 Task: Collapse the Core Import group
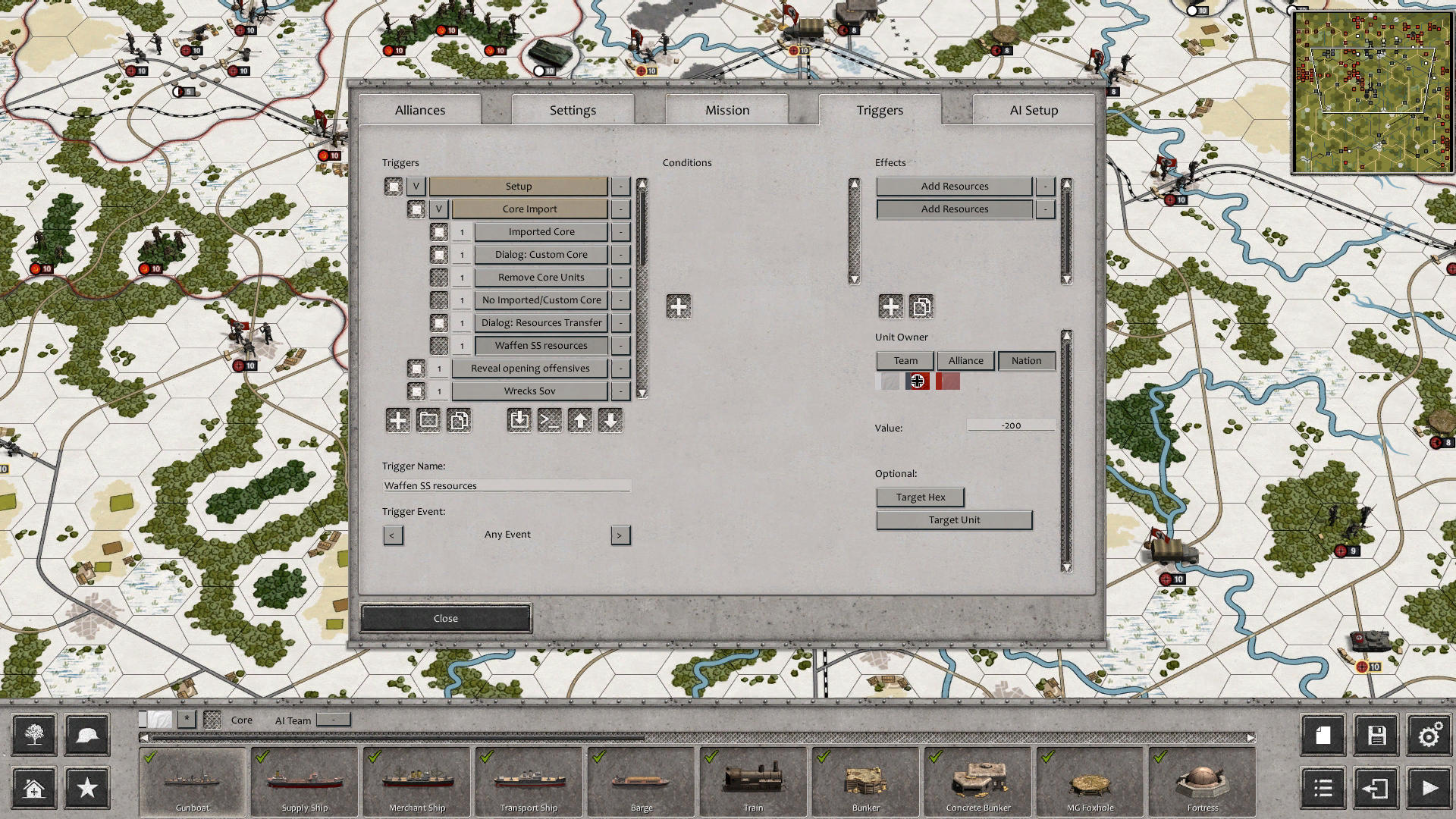(x=439, y=209)
